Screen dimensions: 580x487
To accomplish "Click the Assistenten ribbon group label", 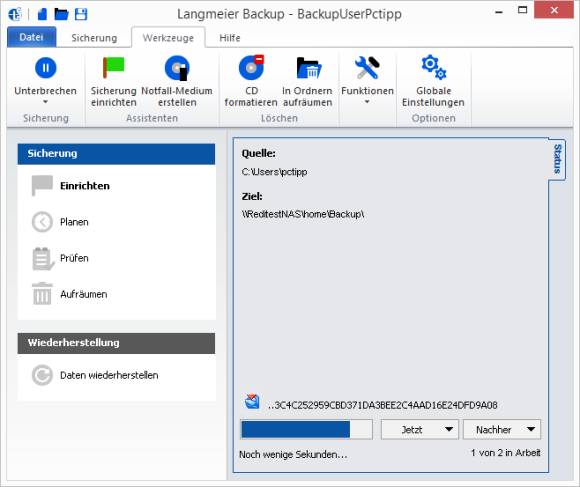I will pyautogui.click(x=152, y=118).
